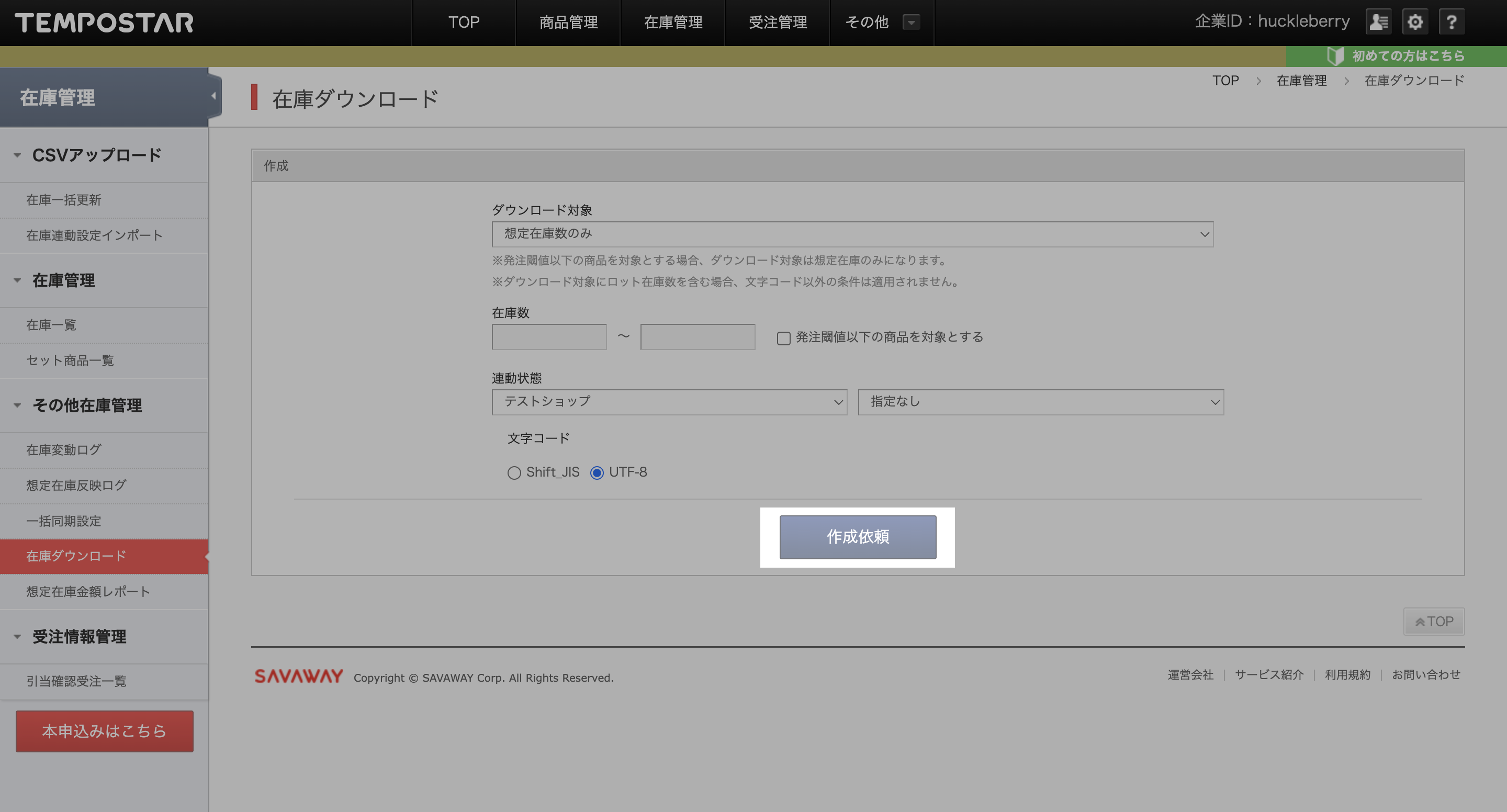Open 在庫変動ログ in the sidebar
The image size is (1507, 812).
(x=64, y=450)
